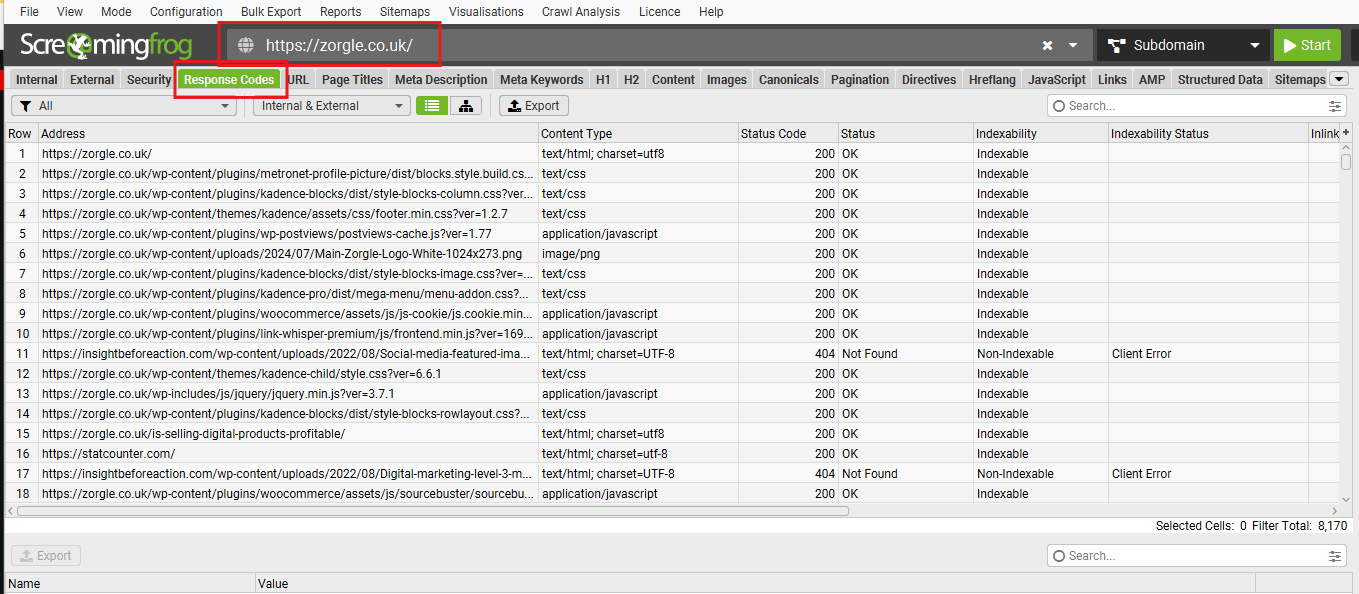Select the Response Codes tab
The image size is (1359, 594).
[230, 80]
